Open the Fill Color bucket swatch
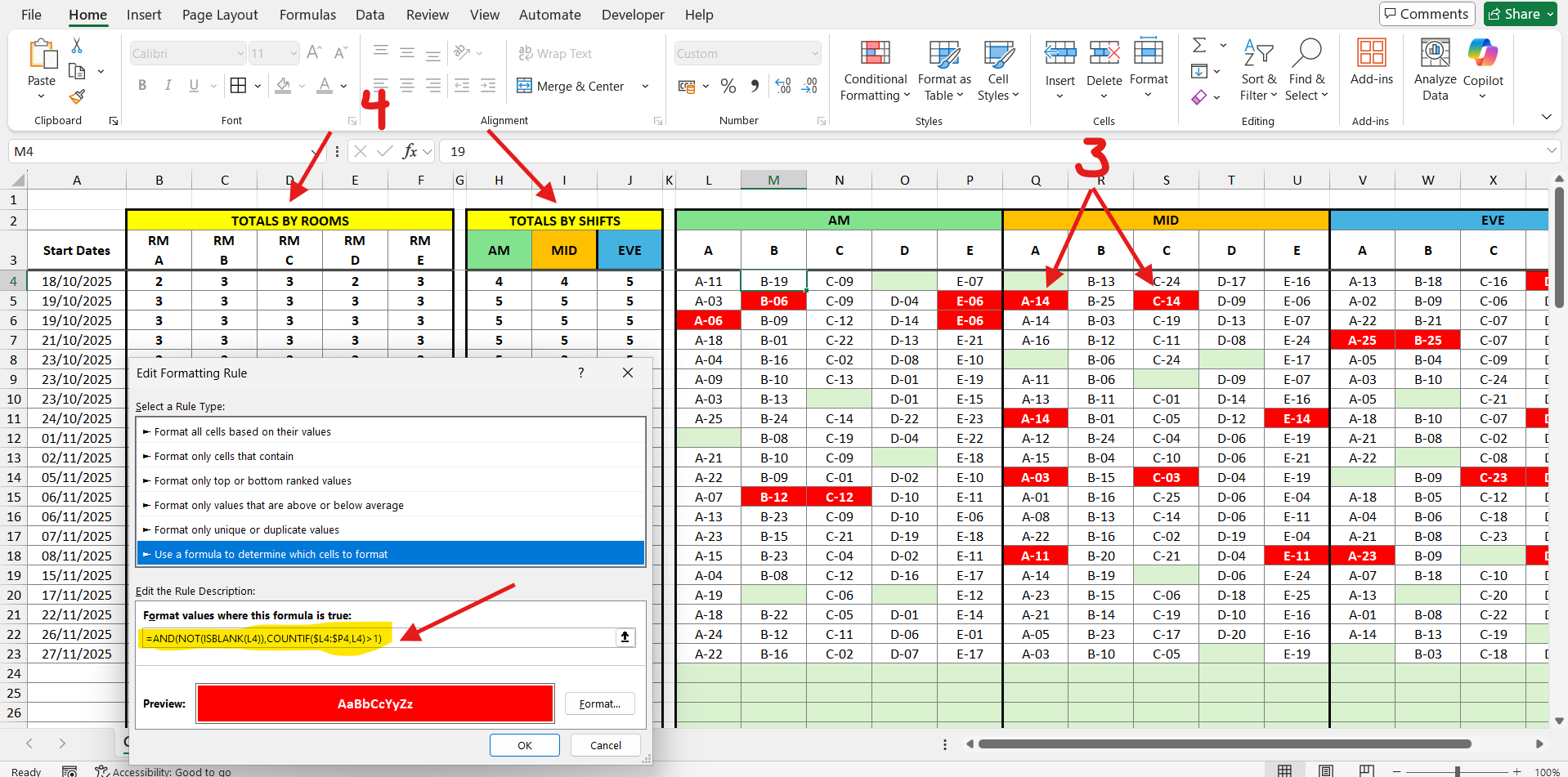This screenshot has height=777, width=1568. (284, 85)
